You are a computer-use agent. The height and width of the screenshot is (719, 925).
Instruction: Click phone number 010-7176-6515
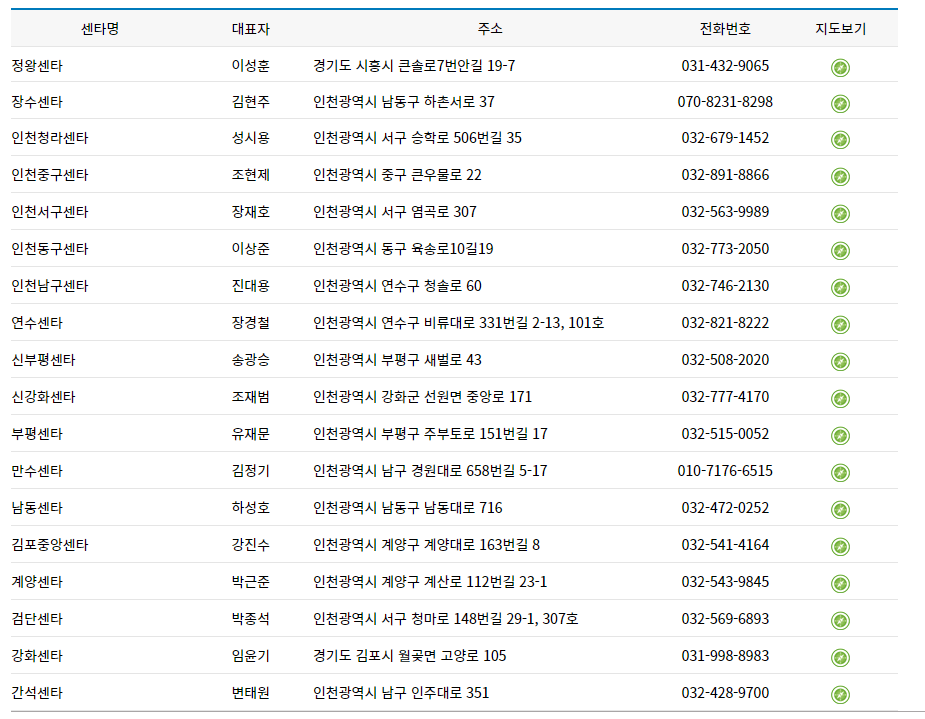pos(725,471)
